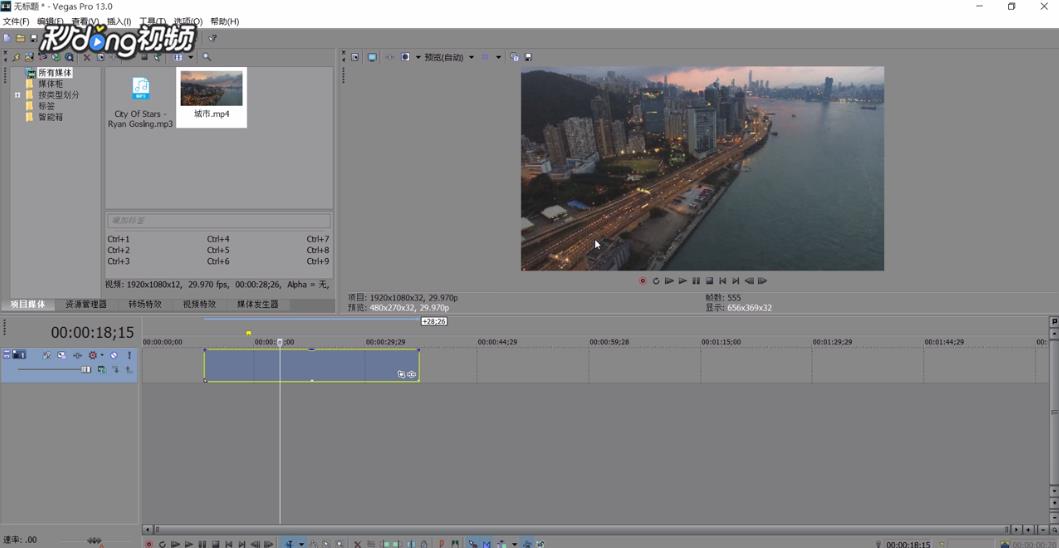Open the 文件(F) menu
1059x548 pixels.
click(x=16, y=22)
